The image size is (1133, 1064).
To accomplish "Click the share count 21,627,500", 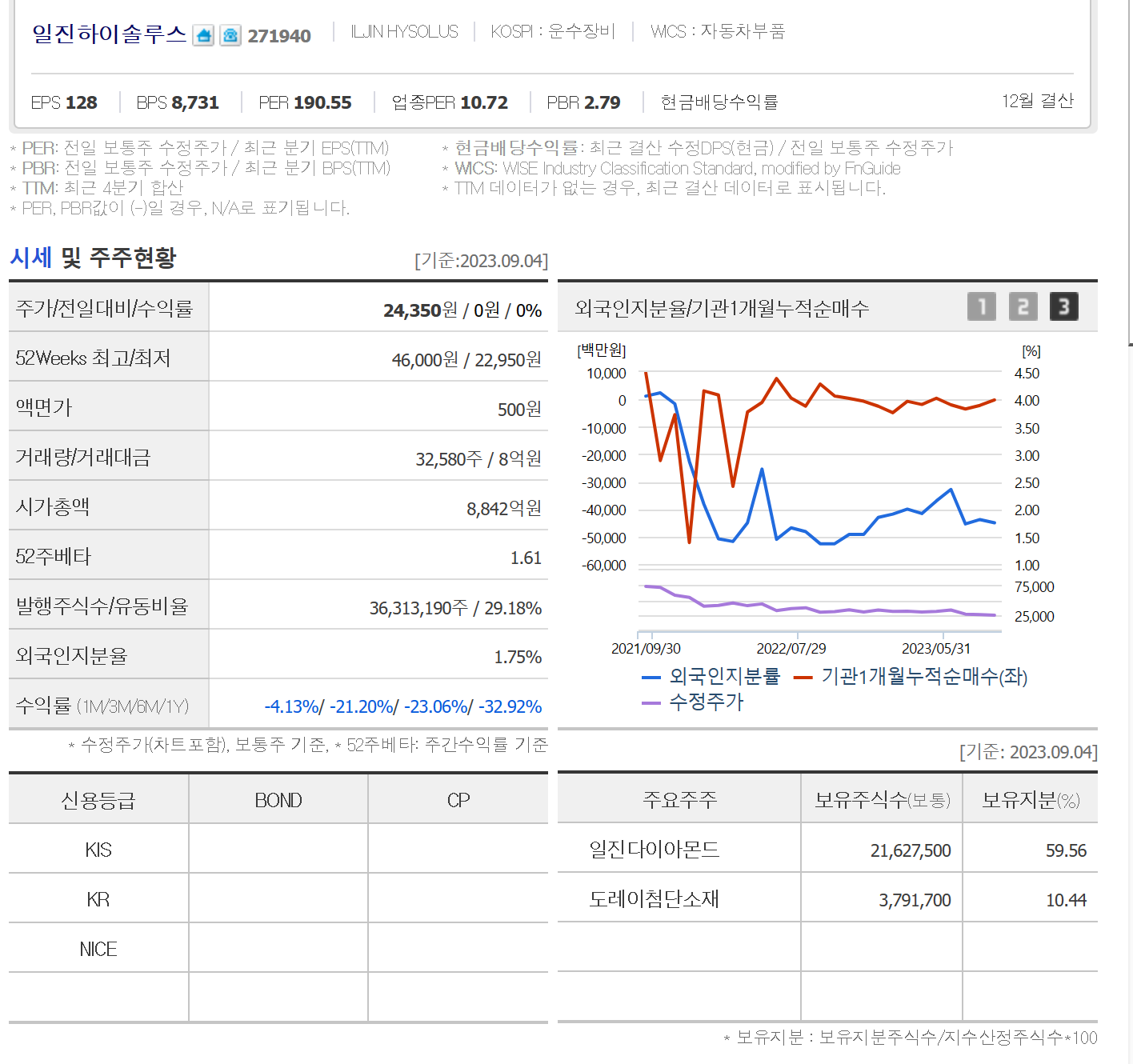I will coord(911,850).
